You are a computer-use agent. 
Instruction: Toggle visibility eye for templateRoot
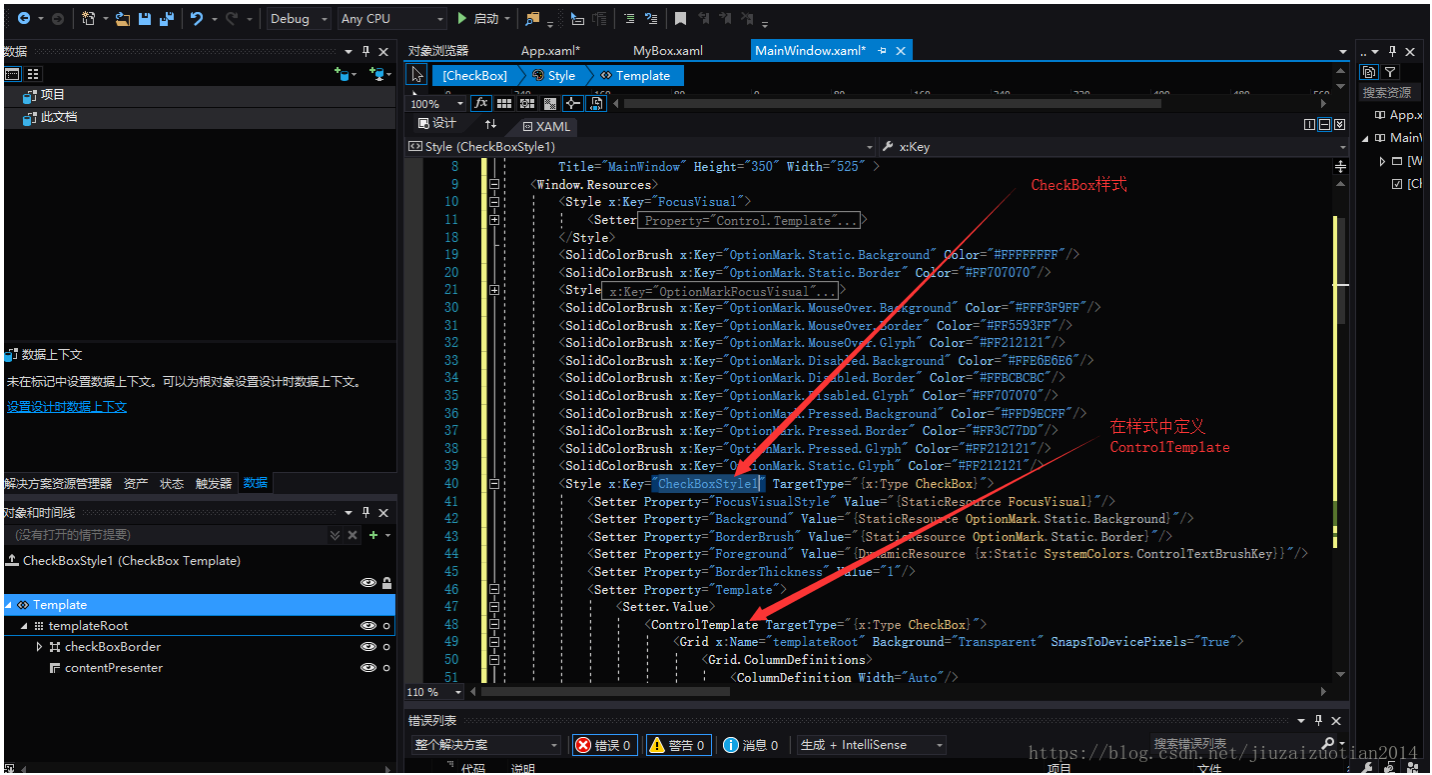point(368,626)
